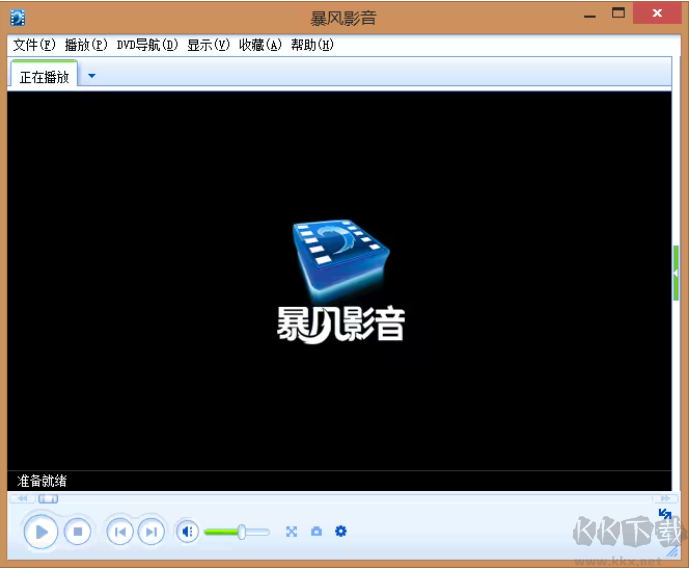
Task: Click the 暴风影音 logo in the video area
Action: [x=341, y=281]
